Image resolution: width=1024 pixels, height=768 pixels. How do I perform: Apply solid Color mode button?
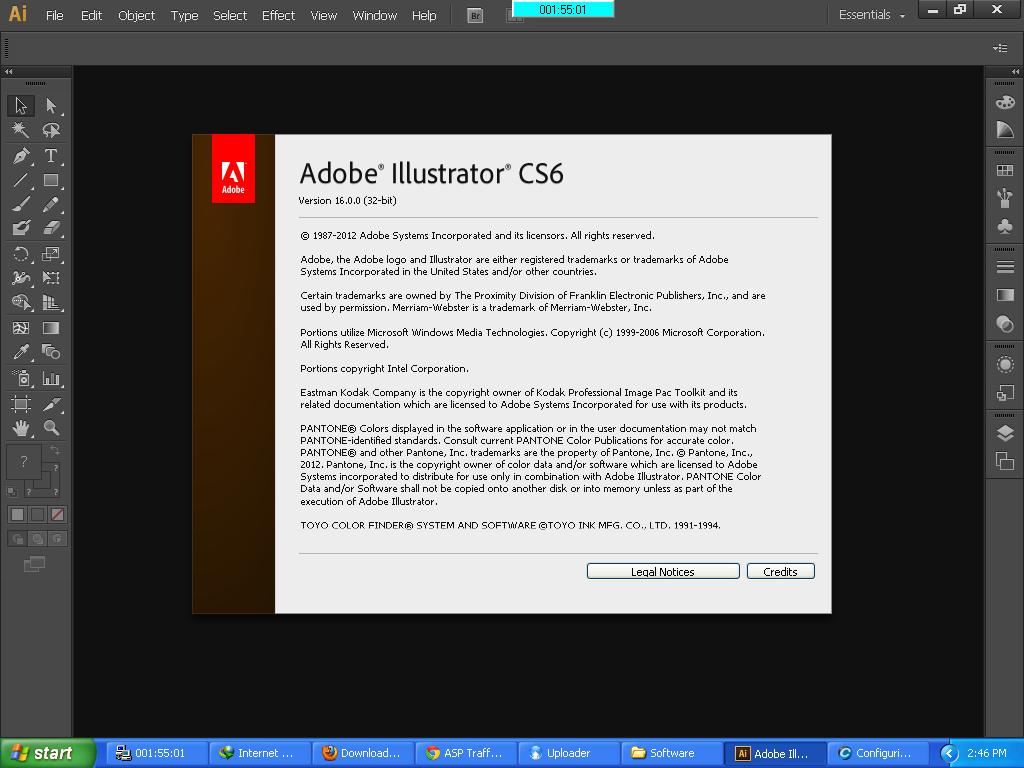[18, 515]
